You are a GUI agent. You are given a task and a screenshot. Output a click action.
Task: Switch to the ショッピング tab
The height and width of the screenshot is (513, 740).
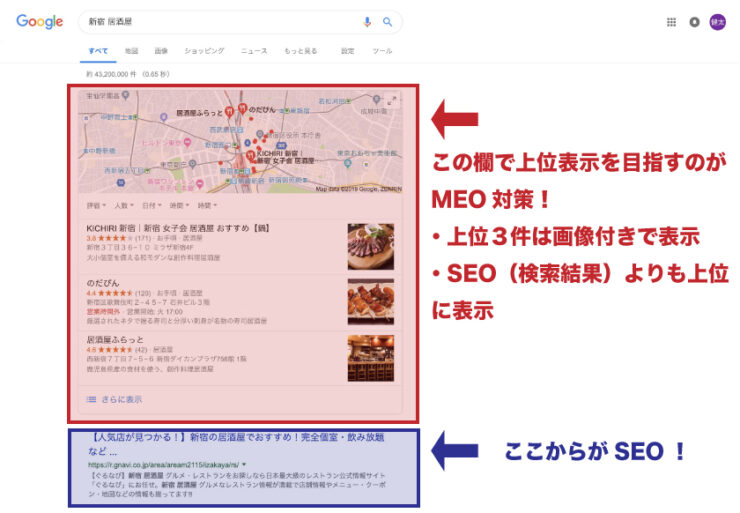204,51
